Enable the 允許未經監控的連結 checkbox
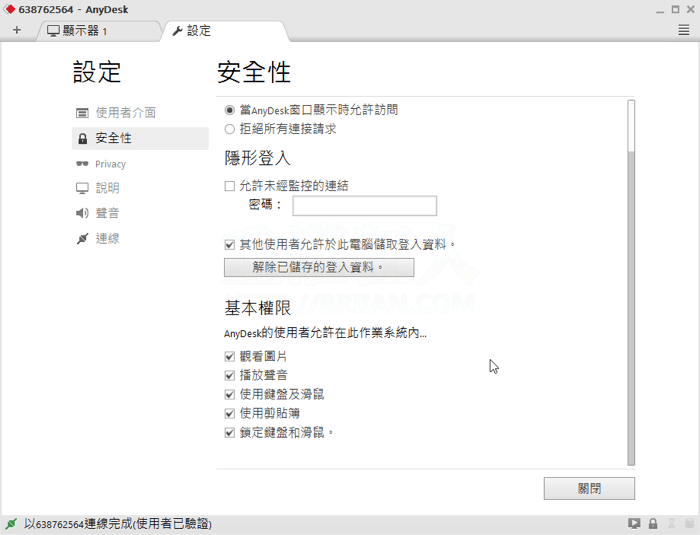 pos(230,186)
